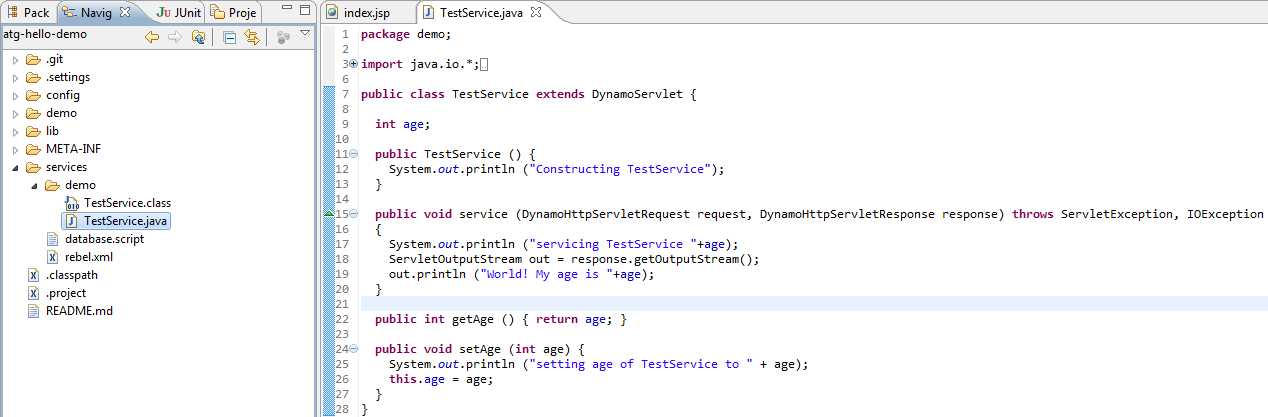Switch to the JUnit view tab
Viewport: 1268px width, 417px height.
click(x=178, y=13)
